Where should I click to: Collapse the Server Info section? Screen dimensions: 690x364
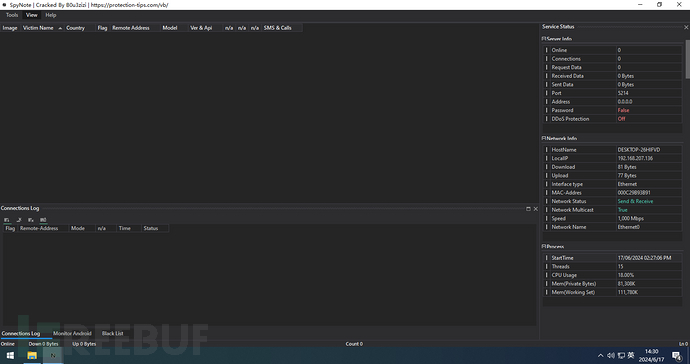544,39
